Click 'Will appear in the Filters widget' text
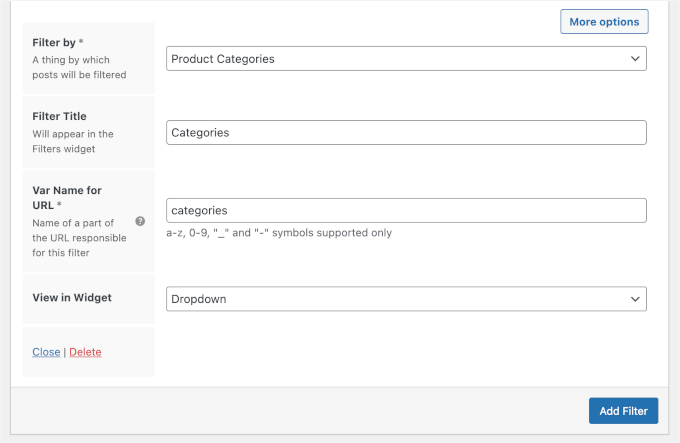The width and height of the screenshot is (680, 443). (x=73, y=141)
